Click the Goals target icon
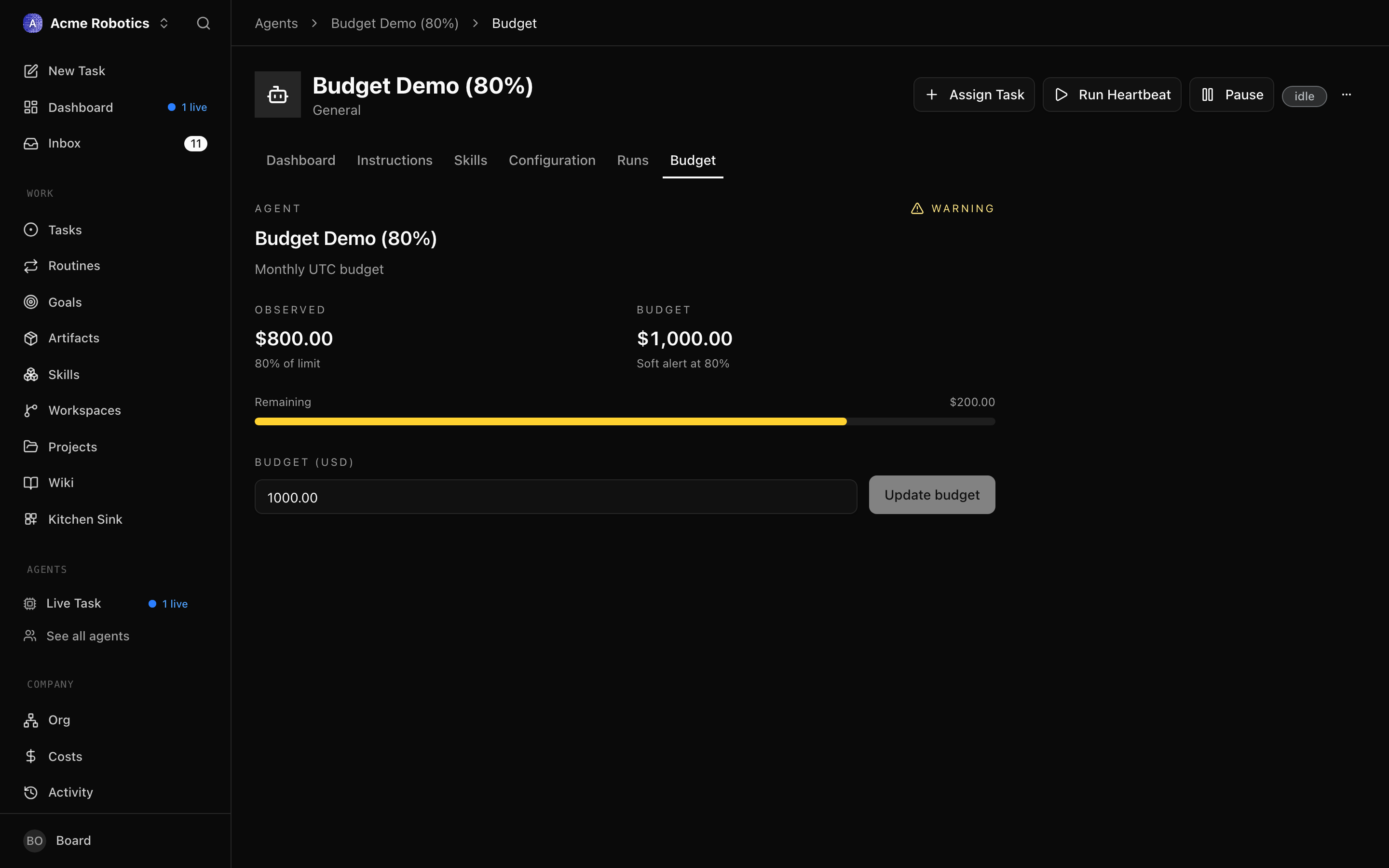Image resolution: width=1389 pixels, height=868 pixels. 31,302
